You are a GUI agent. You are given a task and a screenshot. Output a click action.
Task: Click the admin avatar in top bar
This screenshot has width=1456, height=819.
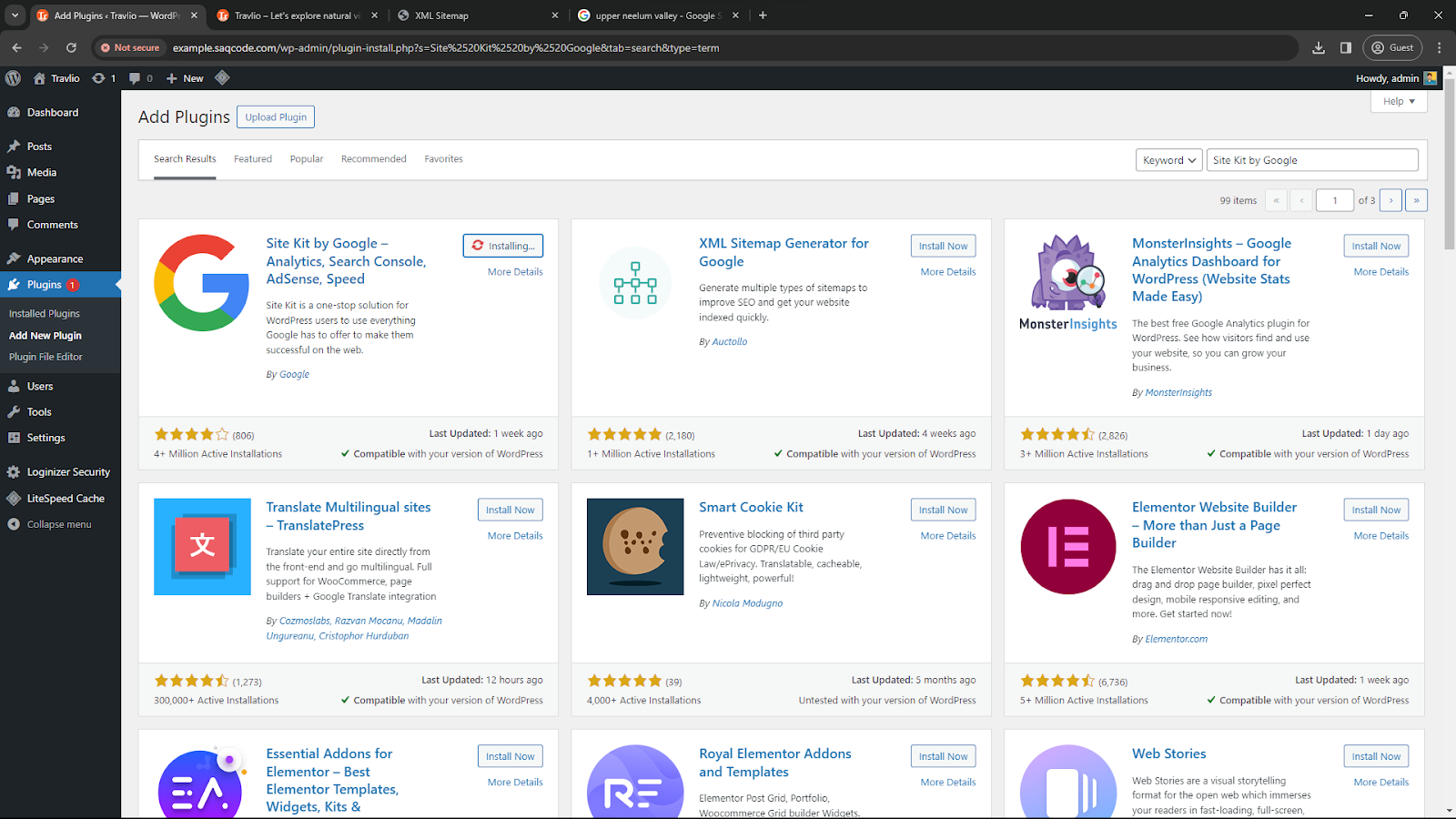1431,78
